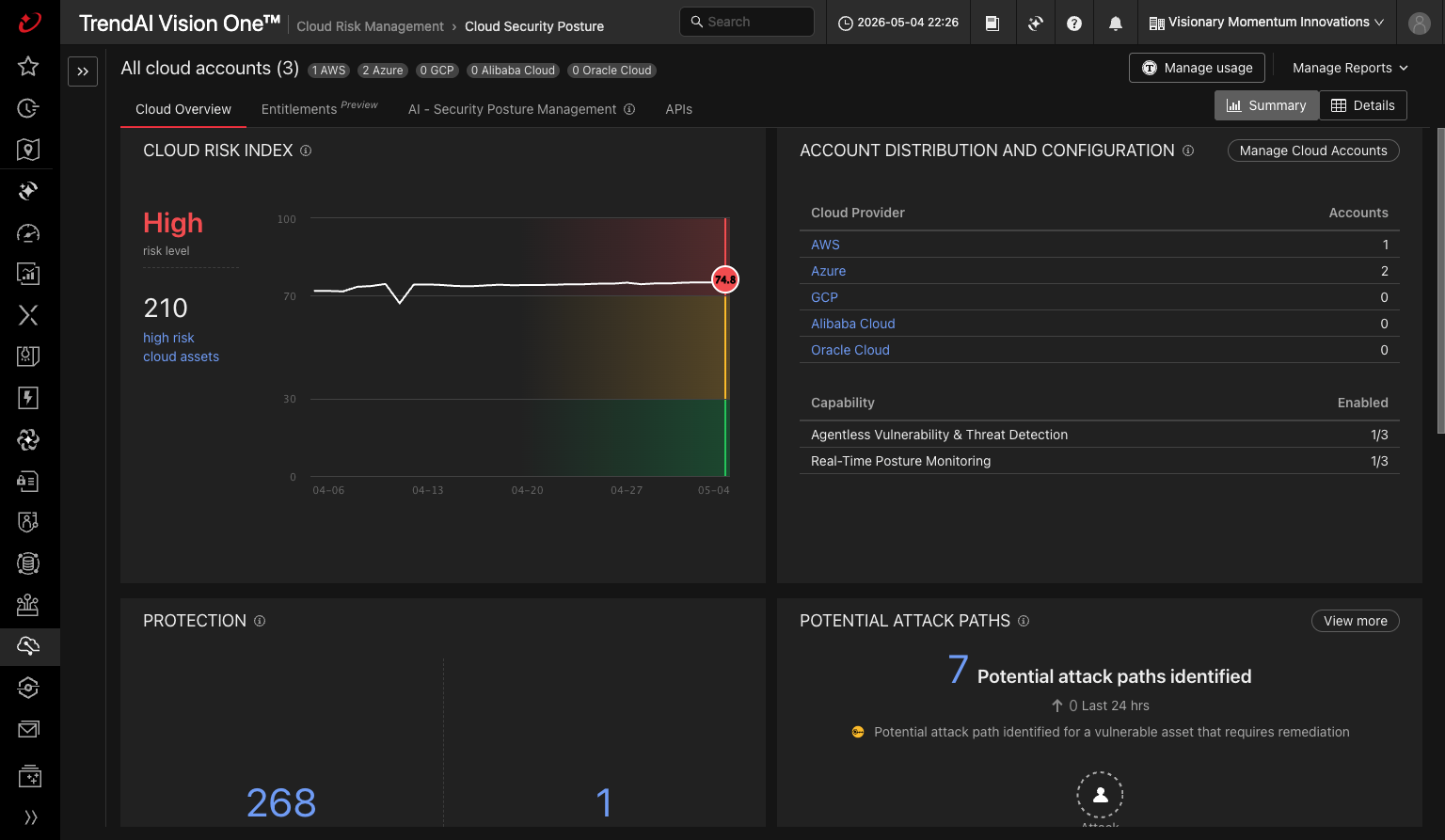Open the AWS provider link
The height and width of the screenshot is (840, 1445).
[825, 245]
